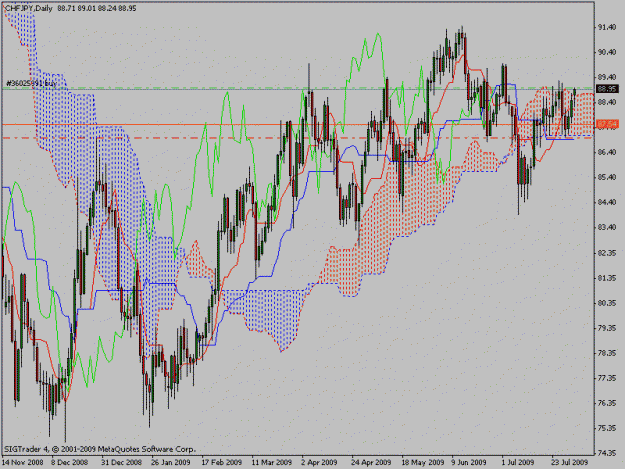Click the current price tag 88.95
Image resolution: width=625 pixels, height=469 pixels.
607,89
